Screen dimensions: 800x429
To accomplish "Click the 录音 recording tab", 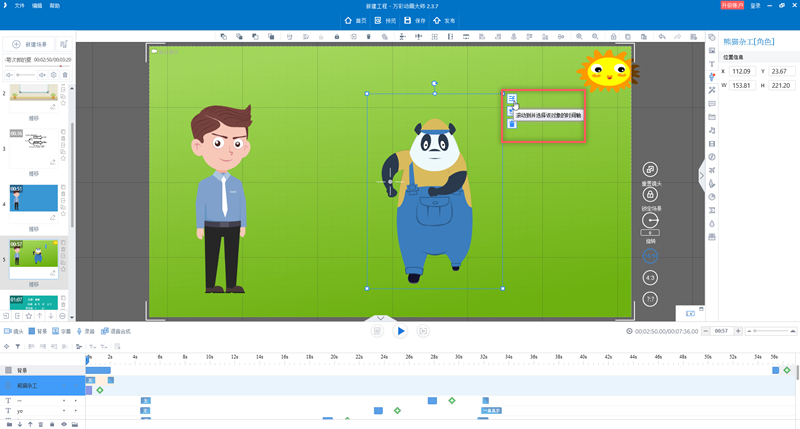I will pyautogui.click(x=85, y=331).
